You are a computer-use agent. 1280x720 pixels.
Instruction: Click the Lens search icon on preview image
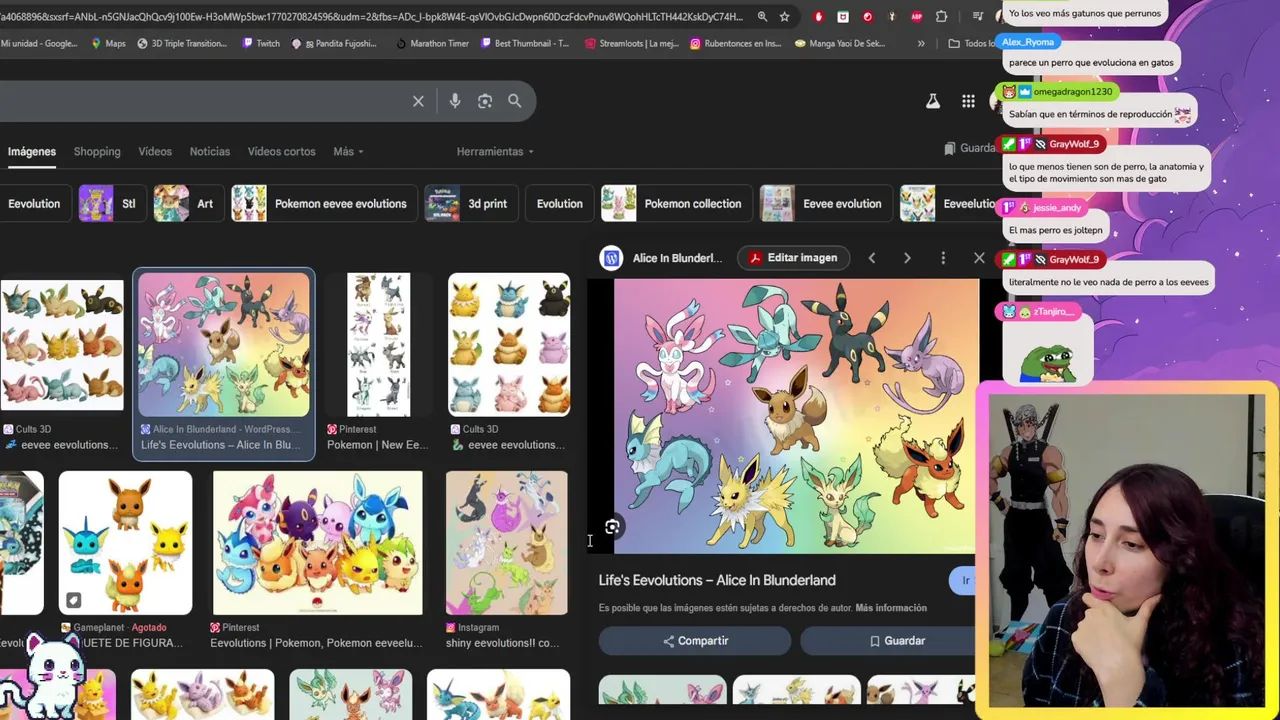tap(612, 527)
